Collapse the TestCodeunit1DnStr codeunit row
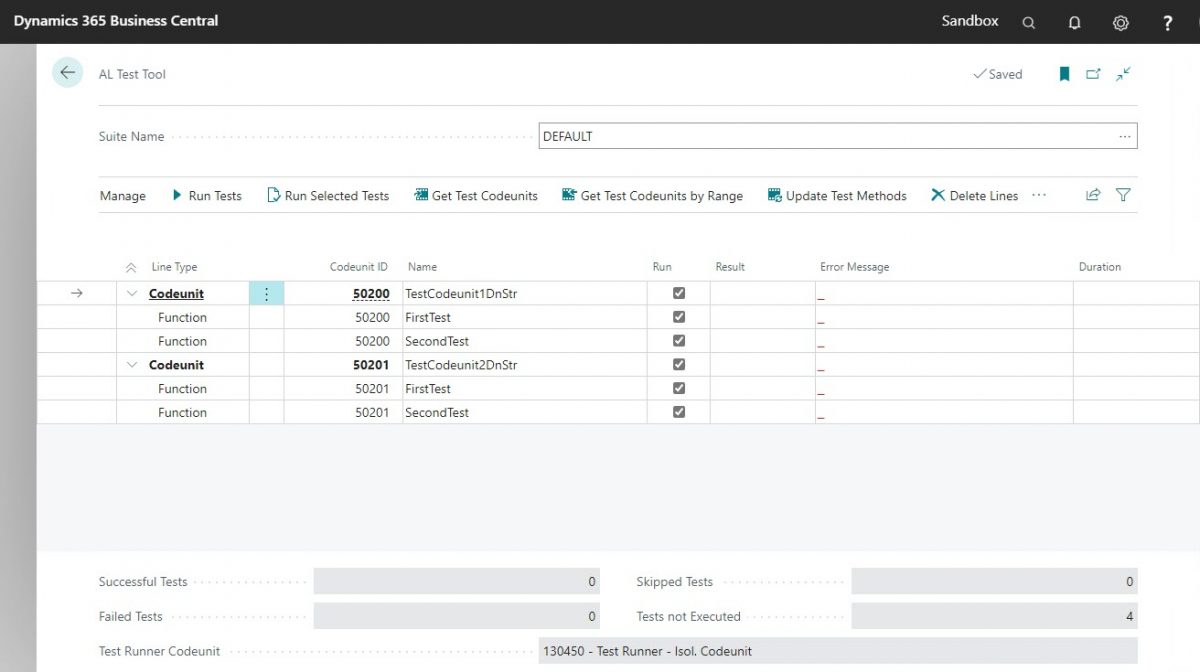 tap(132, 293)
